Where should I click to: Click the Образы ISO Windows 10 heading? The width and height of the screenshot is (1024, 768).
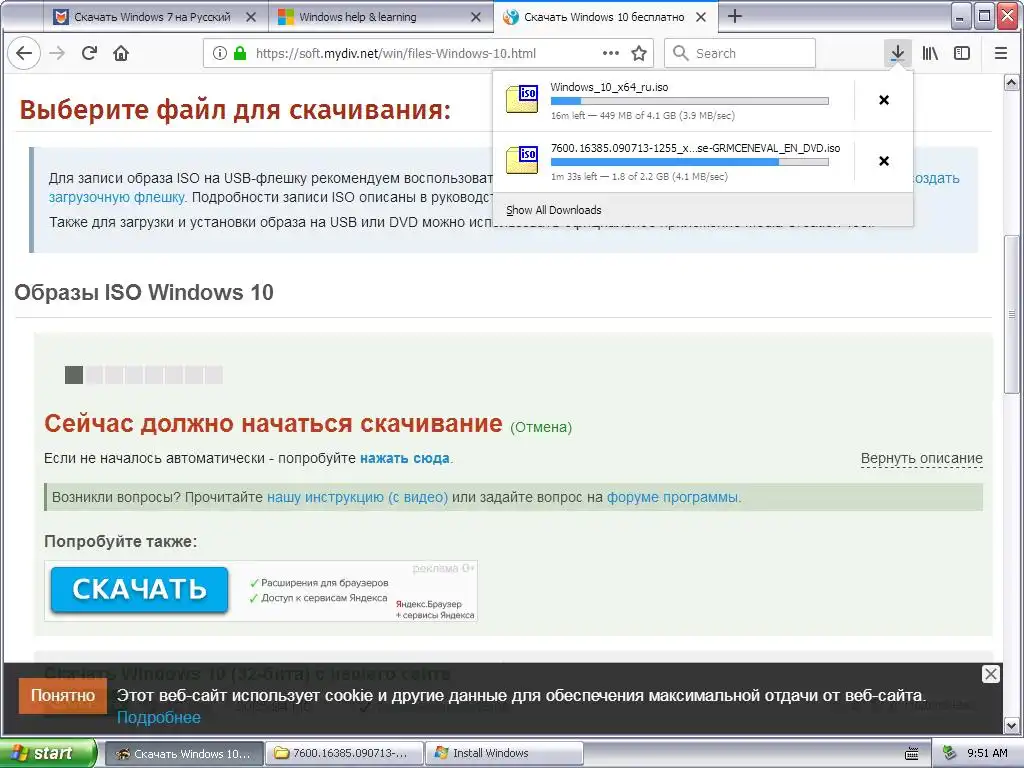[x=144, y=293]
